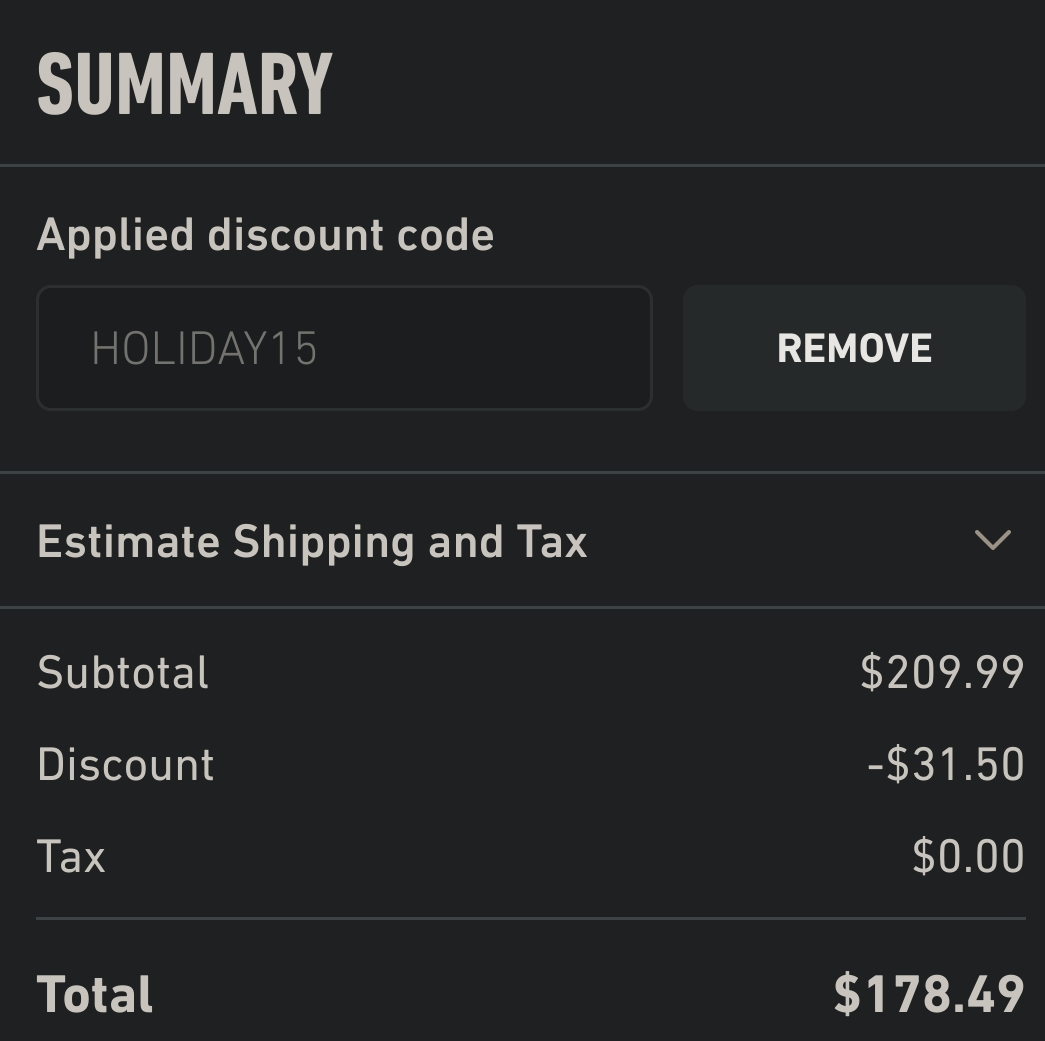The image size is (1045, 1041).
Task: Click the Applied discount code label
Action: point(265,236)
